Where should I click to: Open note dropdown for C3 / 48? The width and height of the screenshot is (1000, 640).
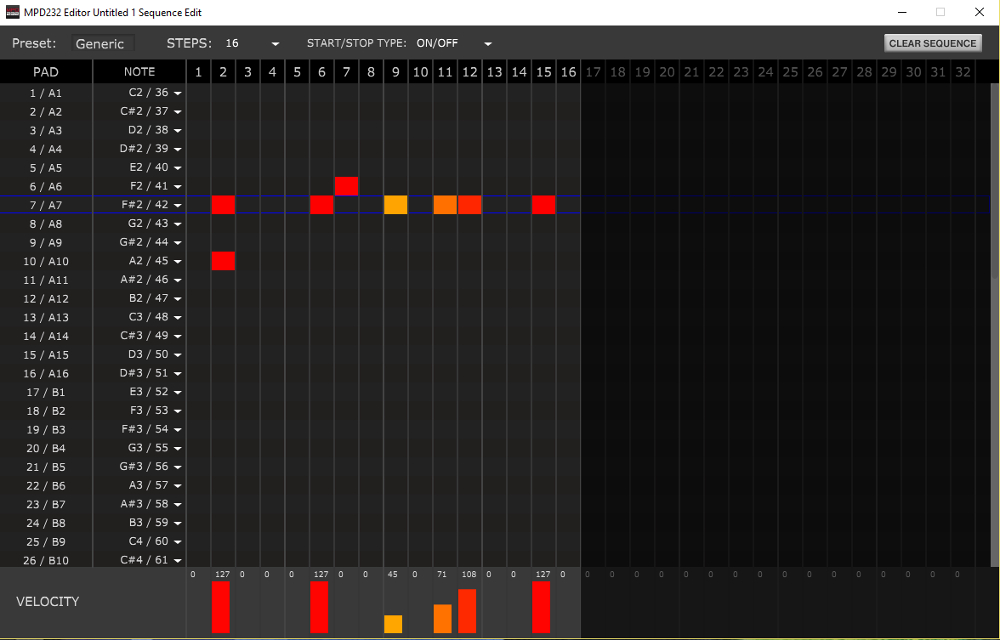coord(178,317)
